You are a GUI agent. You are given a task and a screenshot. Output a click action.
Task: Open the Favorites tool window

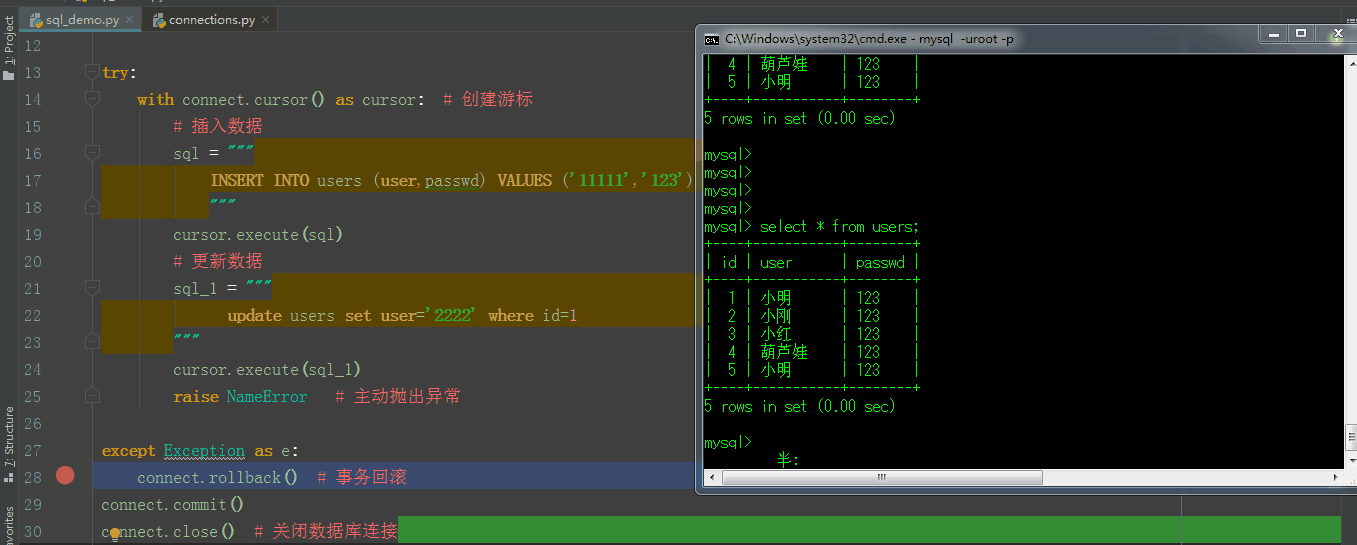click(x=9, y=525)
